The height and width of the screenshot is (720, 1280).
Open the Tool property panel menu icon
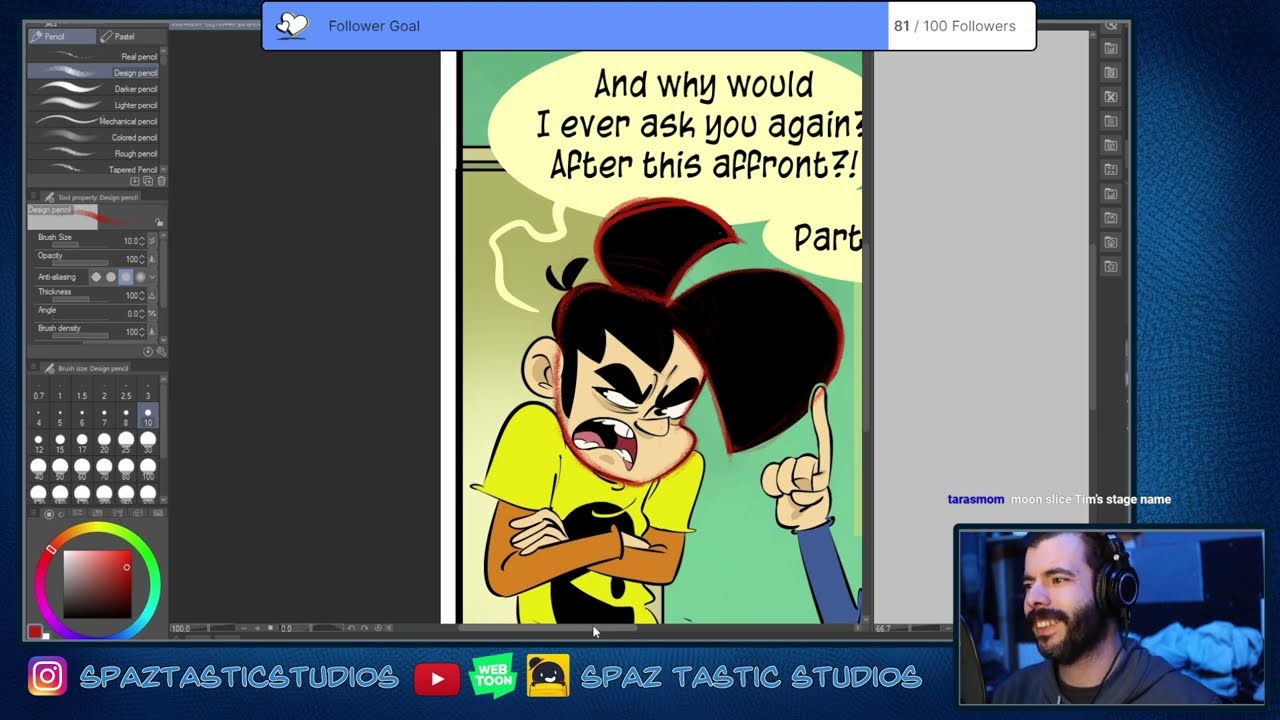tap(33, 197)
